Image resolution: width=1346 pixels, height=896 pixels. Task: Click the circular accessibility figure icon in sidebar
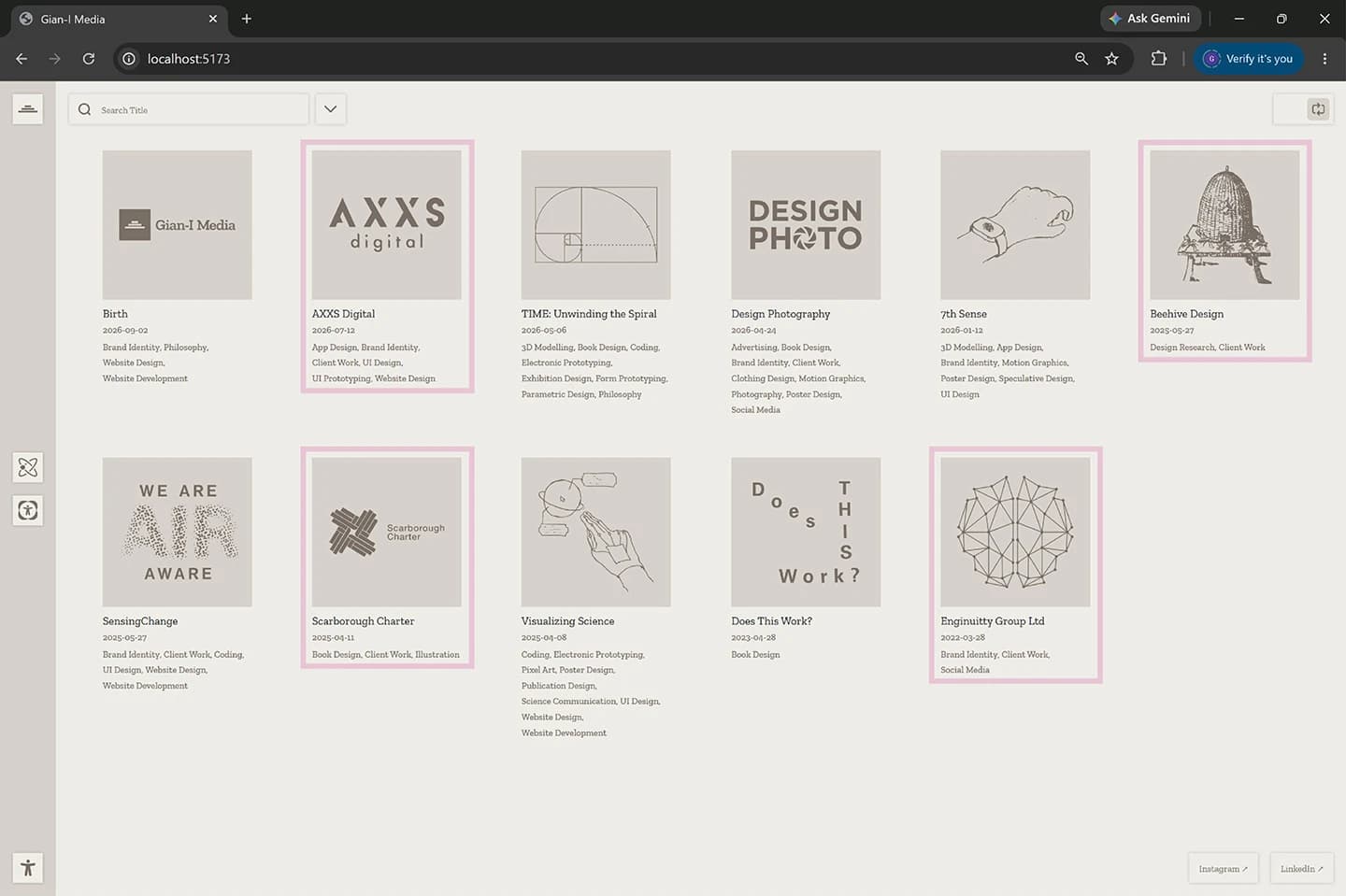[x=28, y=510]
